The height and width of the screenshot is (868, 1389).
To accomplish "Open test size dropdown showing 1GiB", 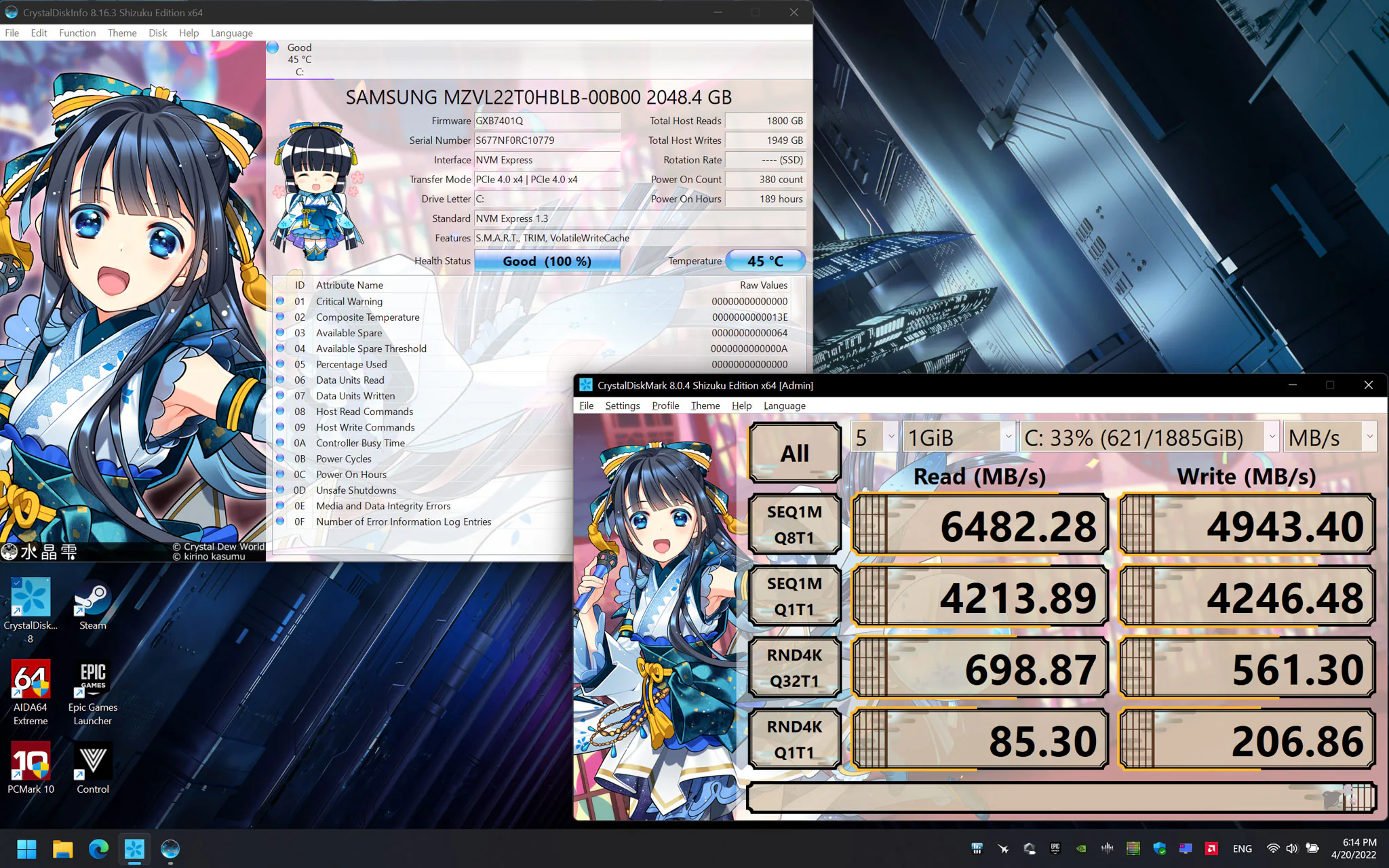I will (x=959, y=438).
